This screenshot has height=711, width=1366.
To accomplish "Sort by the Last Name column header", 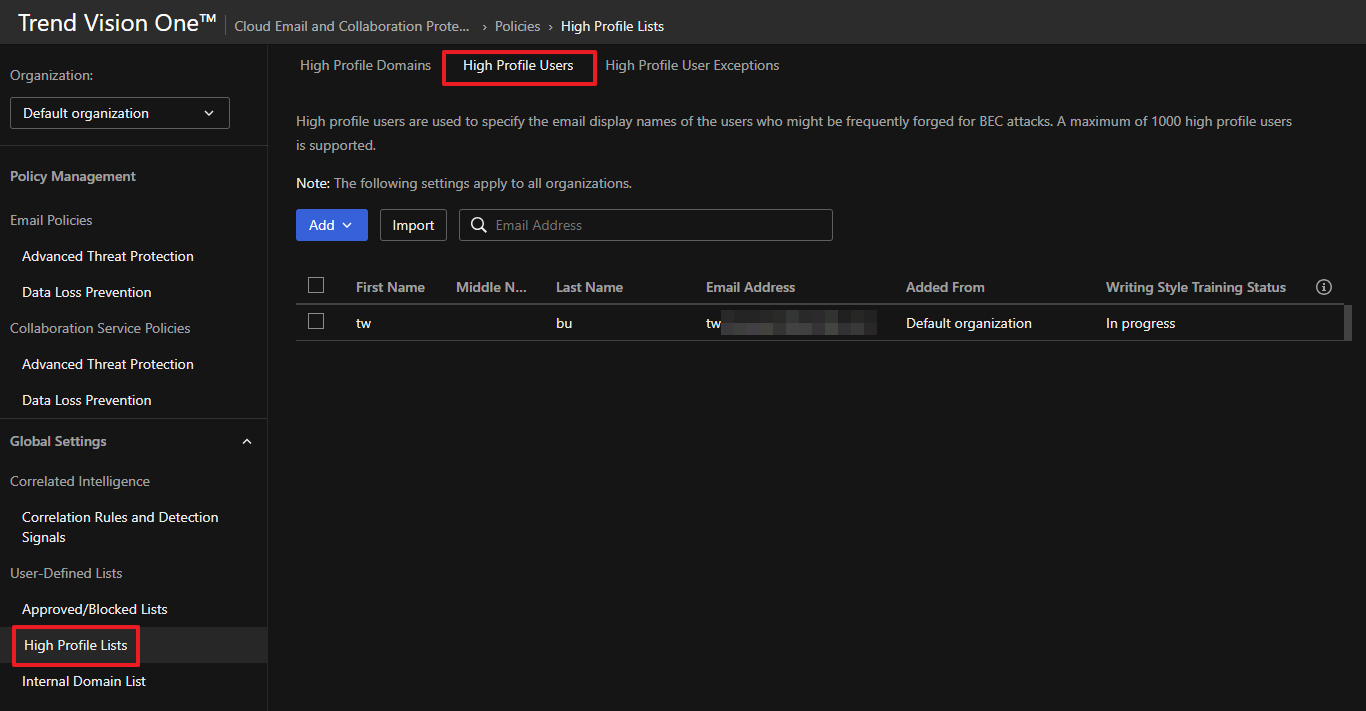I will 589,287.
